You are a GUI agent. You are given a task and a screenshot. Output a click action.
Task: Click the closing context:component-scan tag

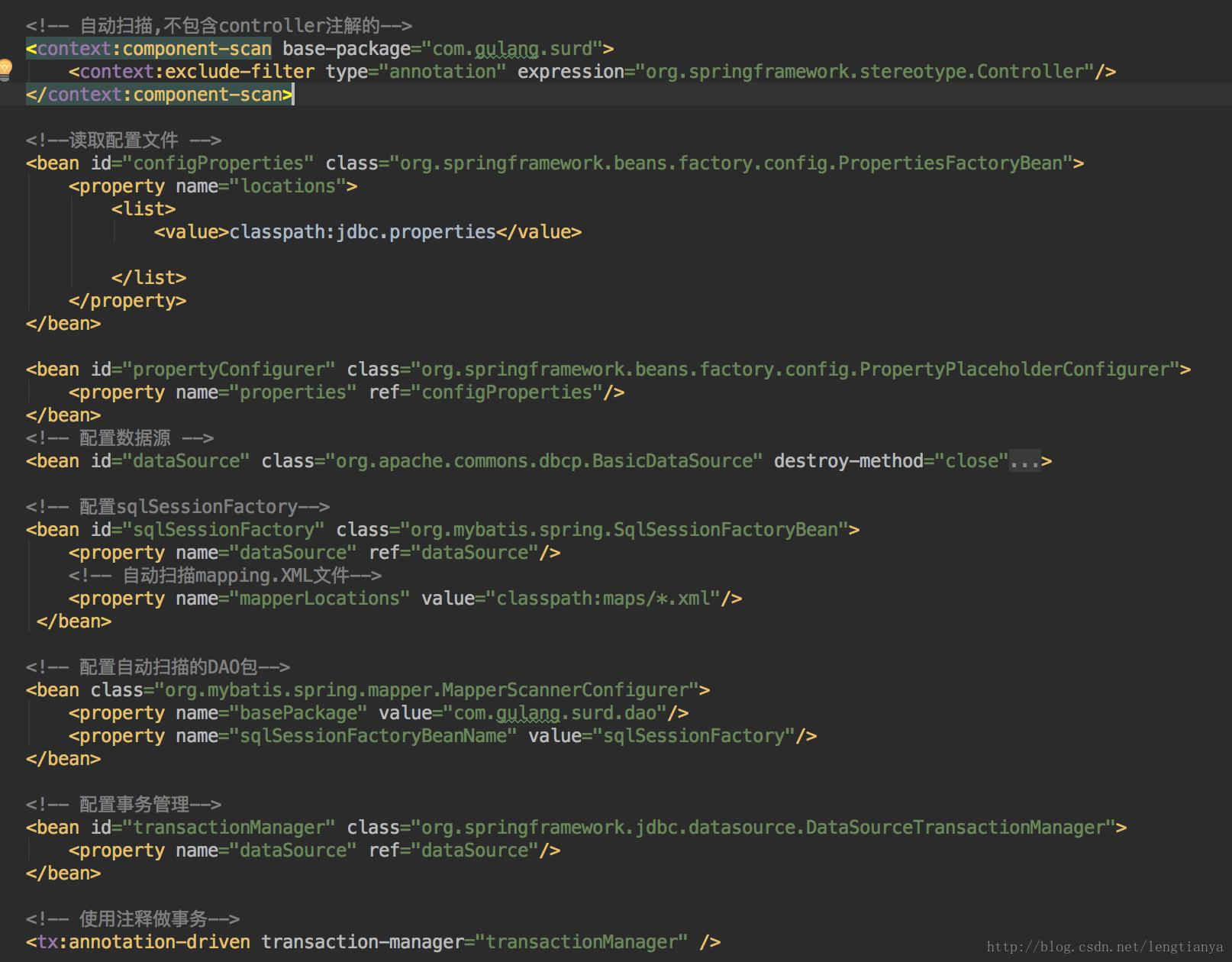[x=159, y=95]
